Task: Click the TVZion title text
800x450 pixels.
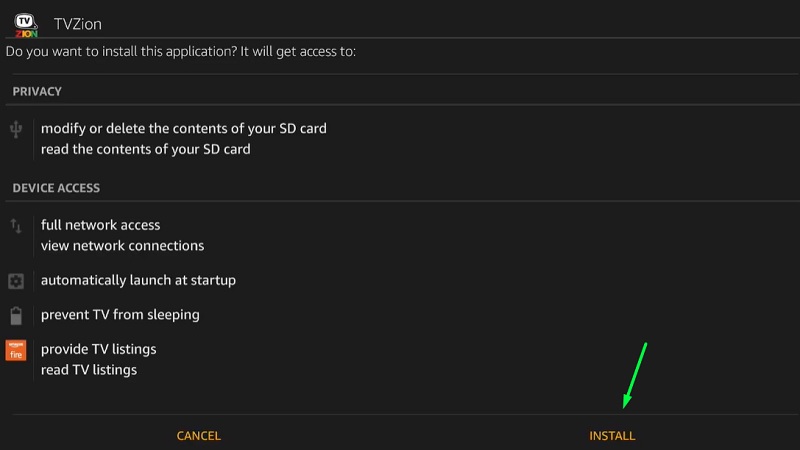Action: coord(78,24)
